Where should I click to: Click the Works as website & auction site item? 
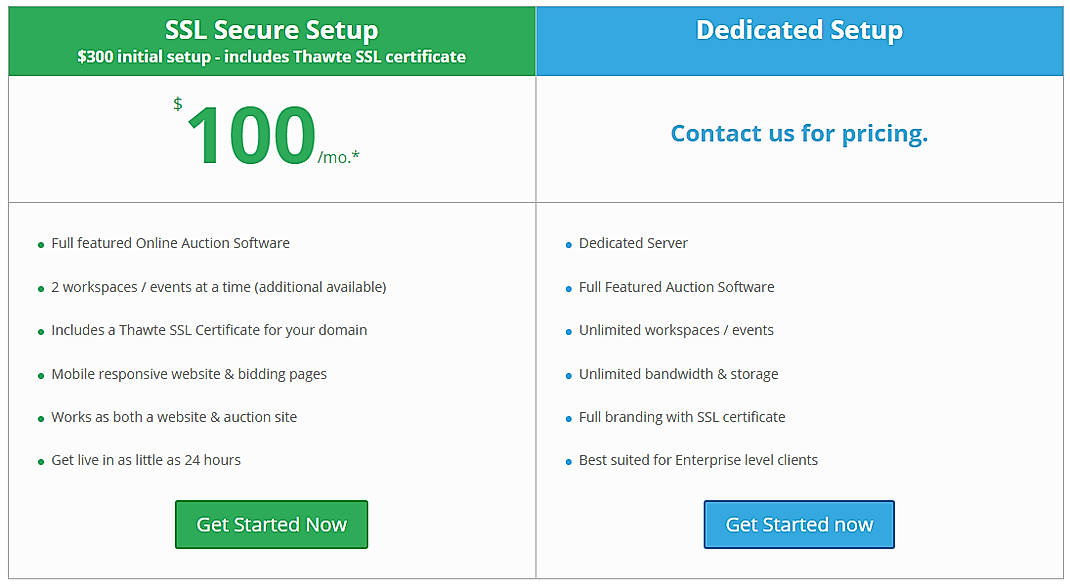174,417
